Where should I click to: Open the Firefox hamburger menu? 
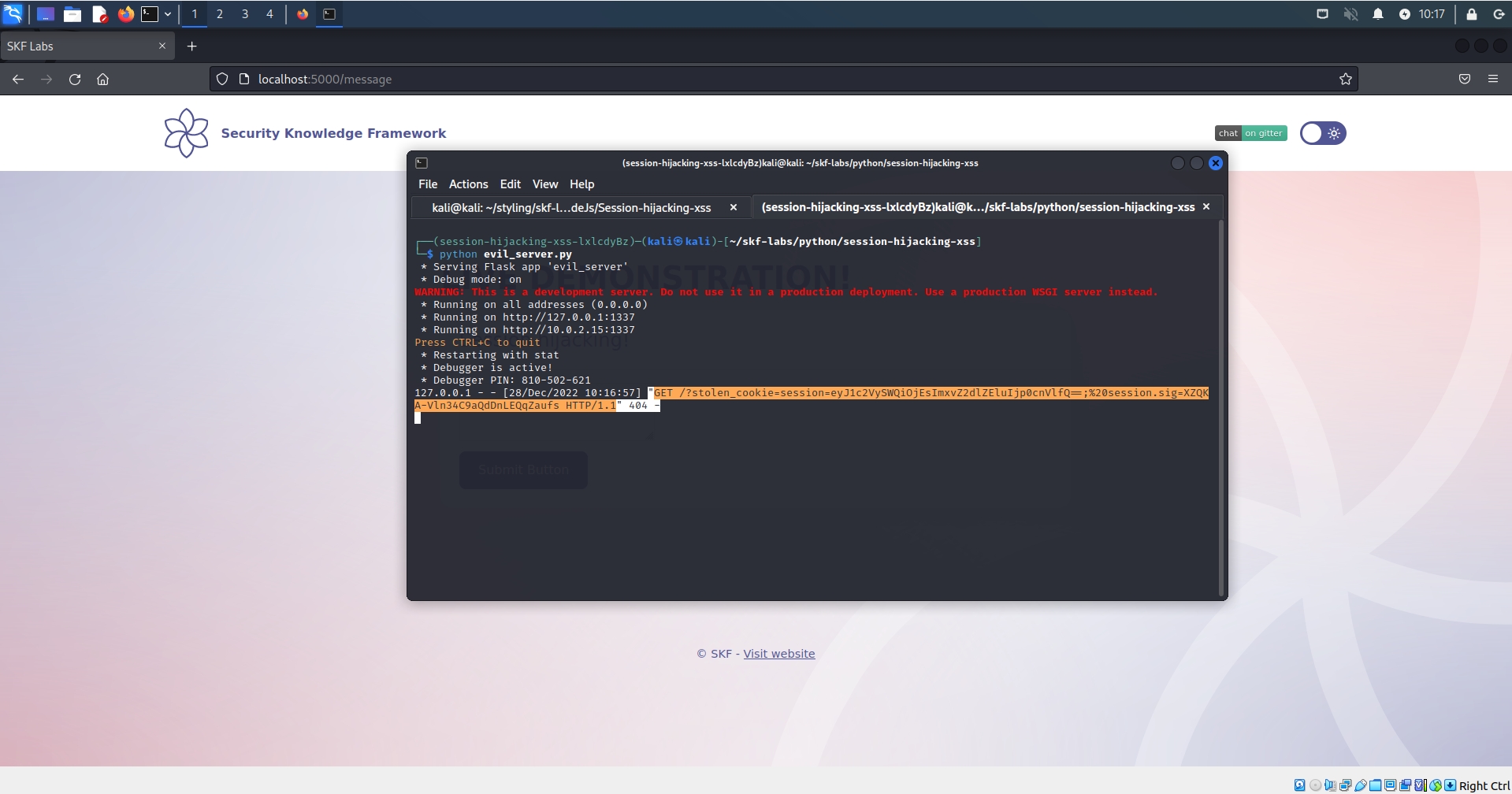pos(1492,79)
